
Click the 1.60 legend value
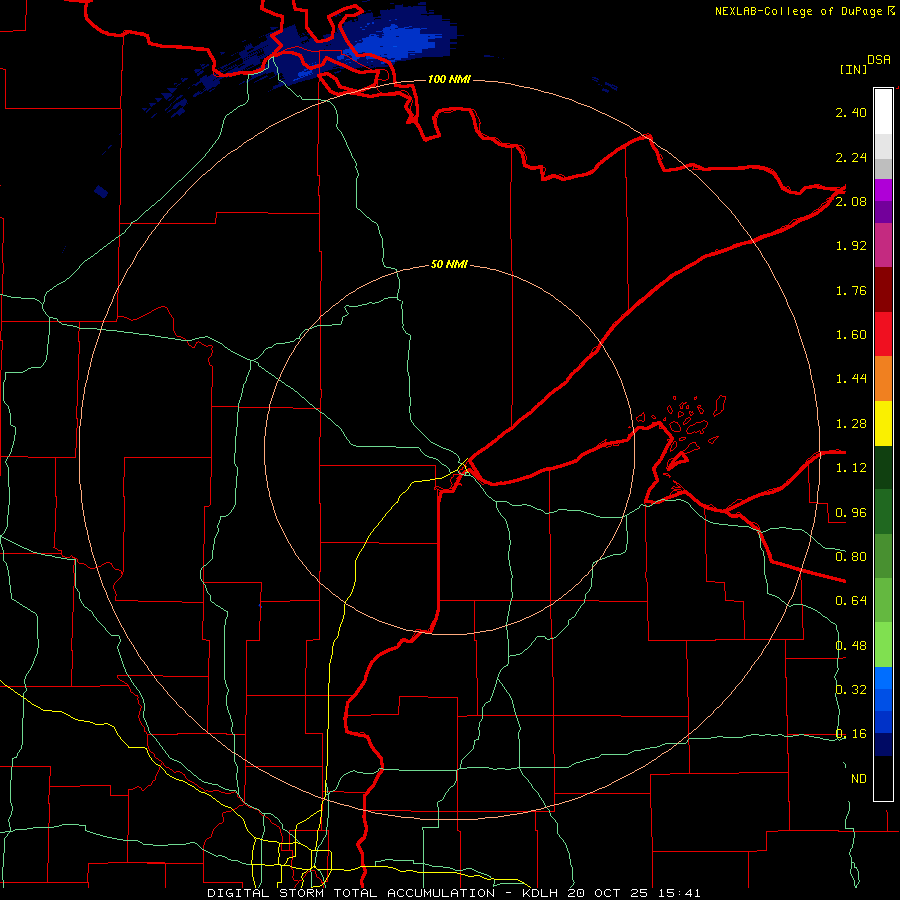(851, 335)
